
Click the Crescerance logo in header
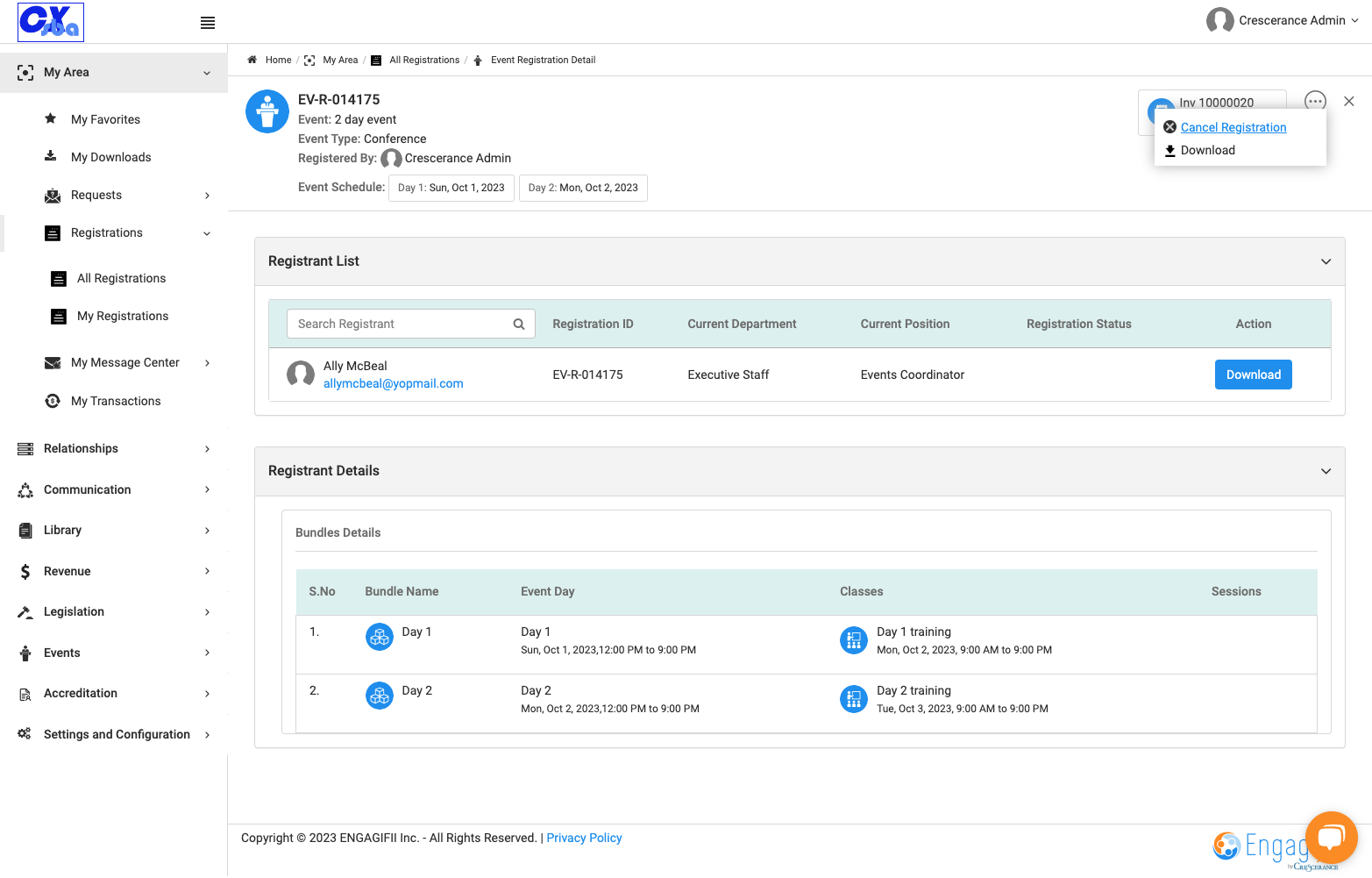(x=51, y=22)
